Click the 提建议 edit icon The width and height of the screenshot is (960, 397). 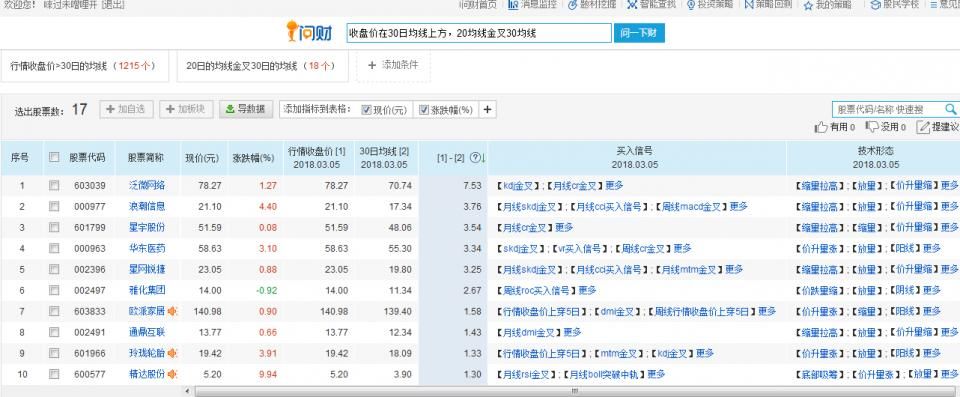pos(923,127)
